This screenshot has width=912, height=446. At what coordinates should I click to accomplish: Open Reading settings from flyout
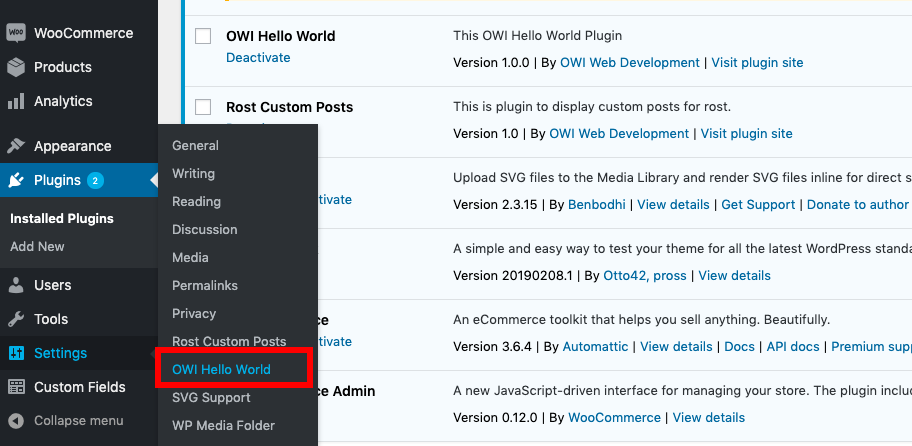(x=196, y=201)
